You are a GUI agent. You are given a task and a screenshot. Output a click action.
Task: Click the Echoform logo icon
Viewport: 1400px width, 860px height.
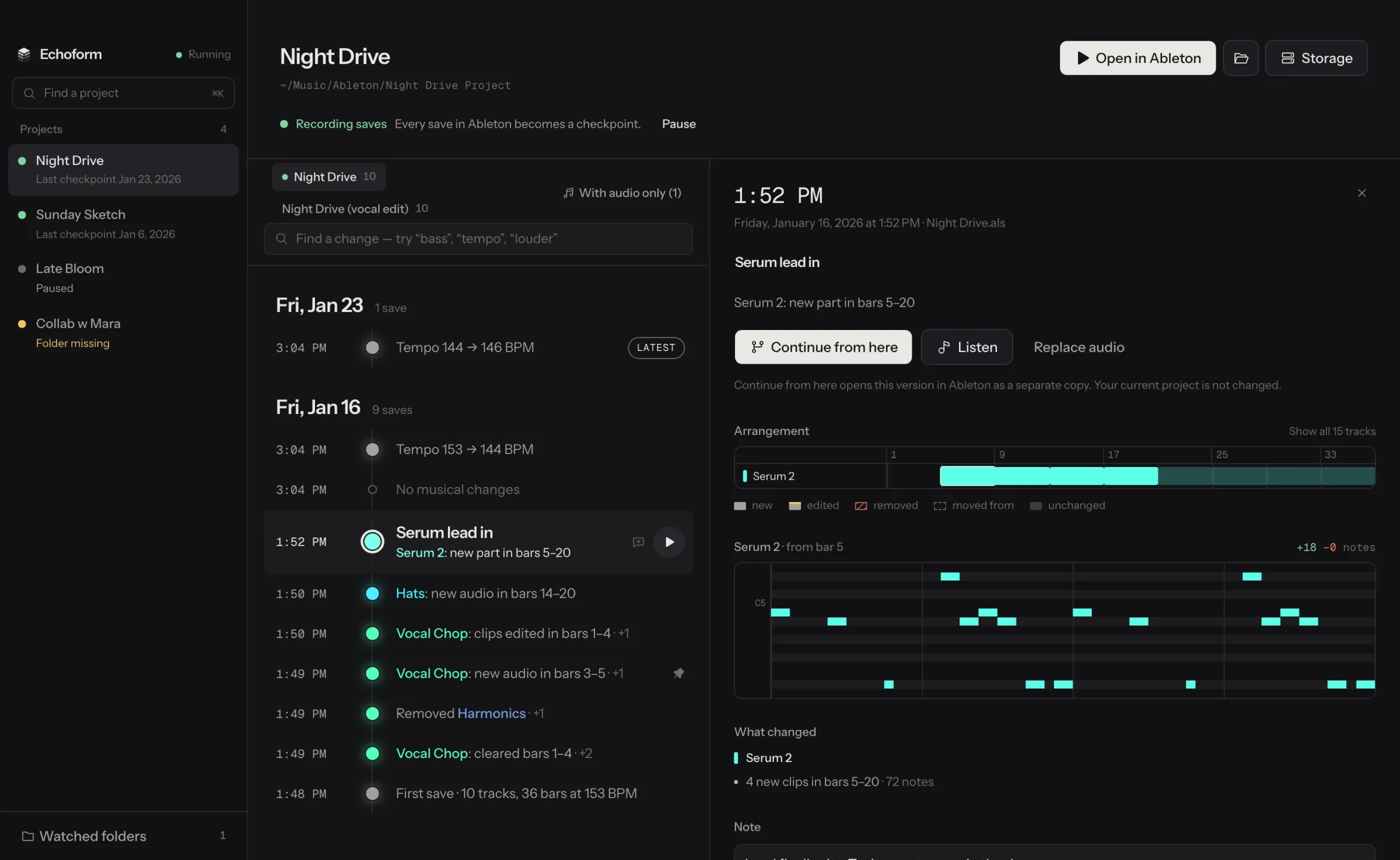pyautogui.click(x=24, y=54)
